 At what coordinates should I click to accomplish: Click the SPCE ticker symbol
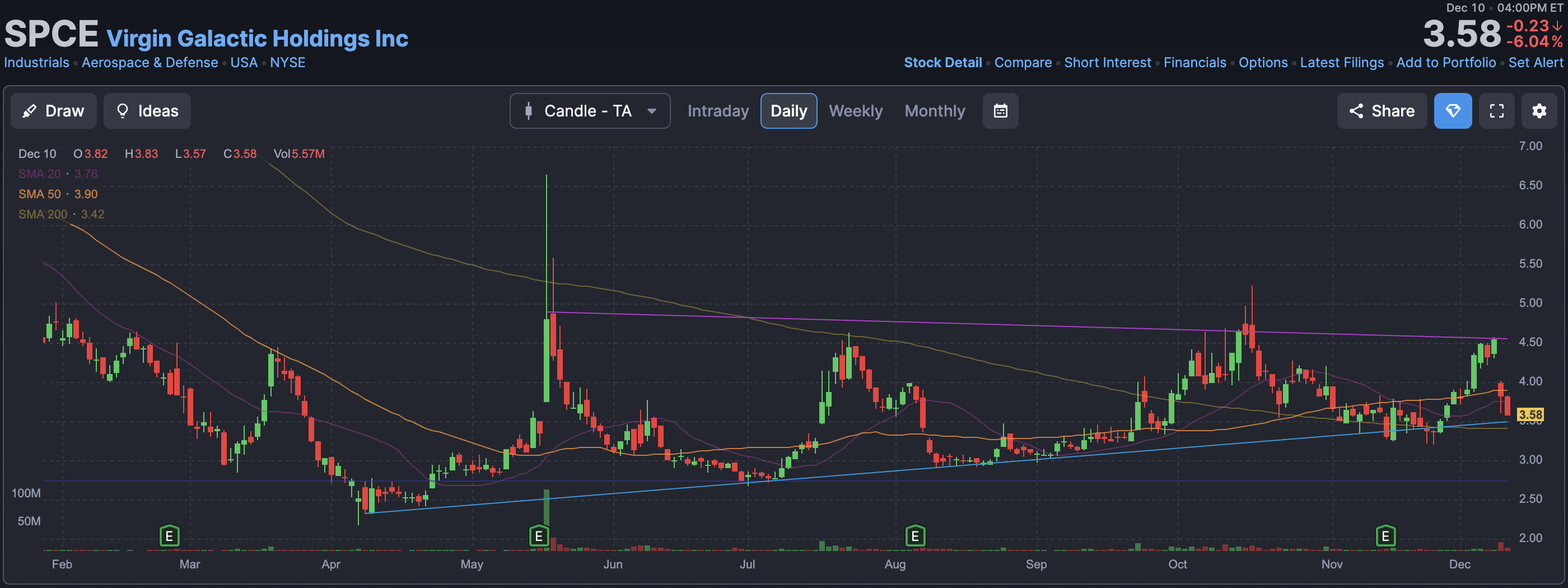click(51, 34)
